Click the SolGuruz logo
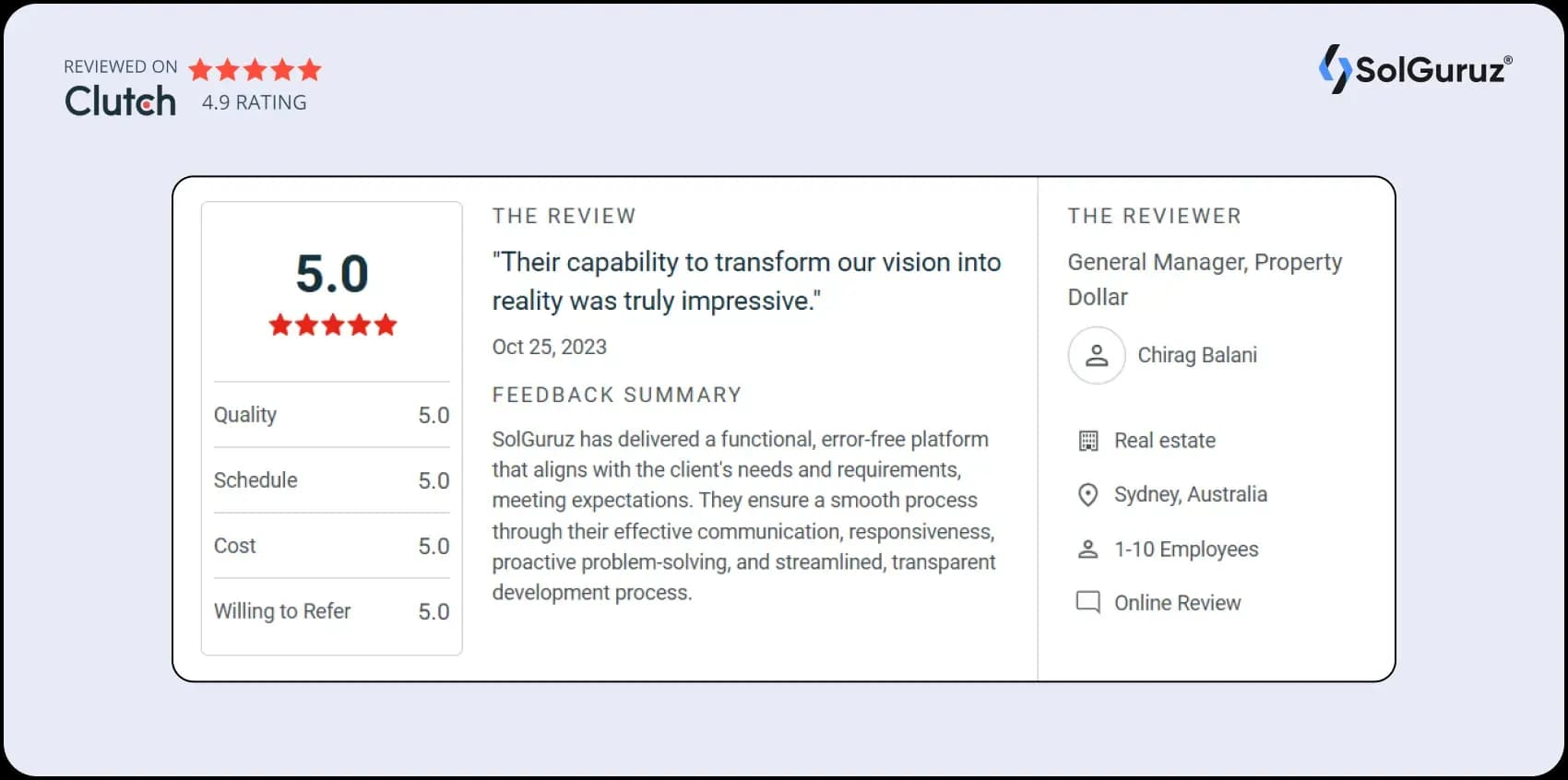1568x780 pixels. point(1415,69)
